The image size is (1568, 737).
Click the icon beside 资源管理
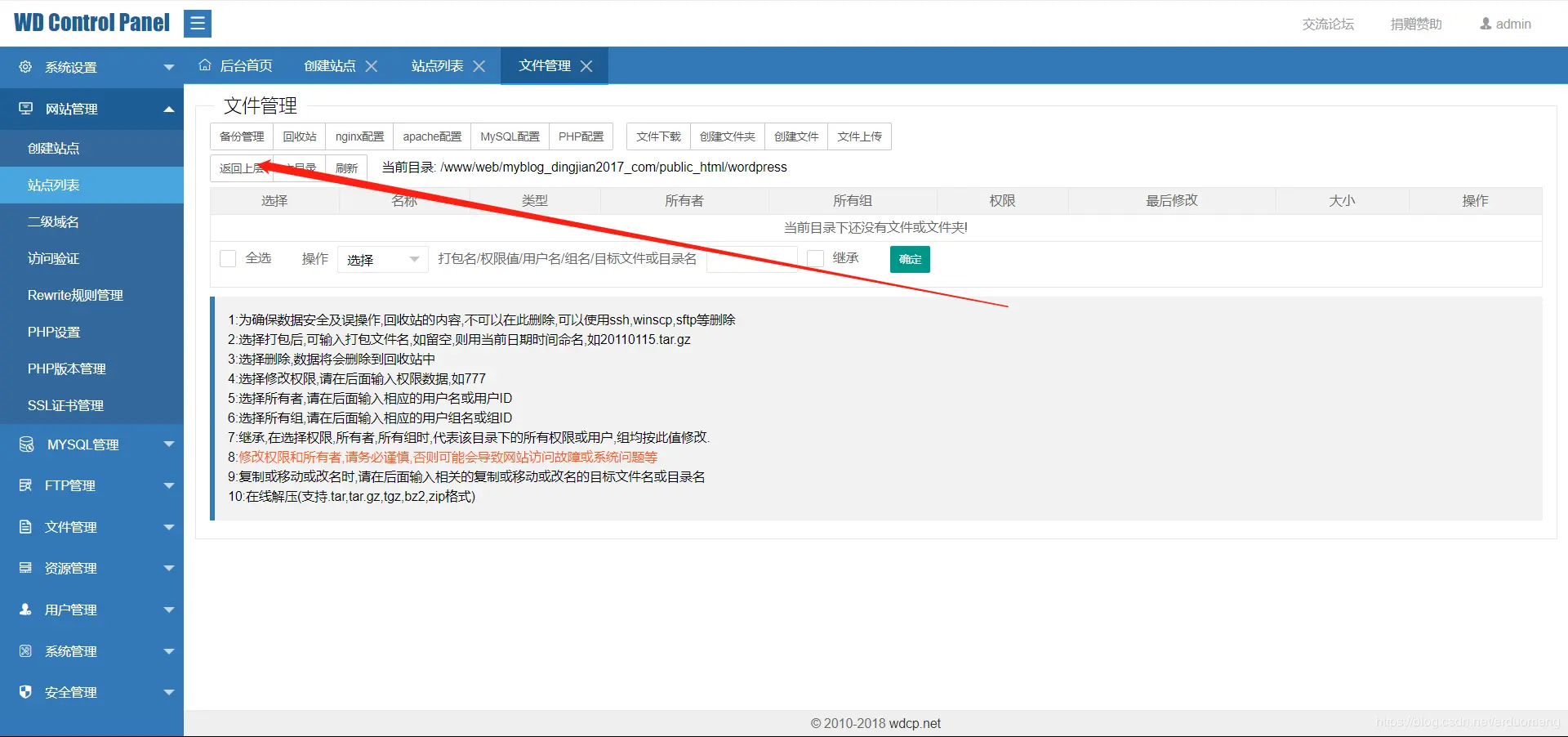[25, 568]
